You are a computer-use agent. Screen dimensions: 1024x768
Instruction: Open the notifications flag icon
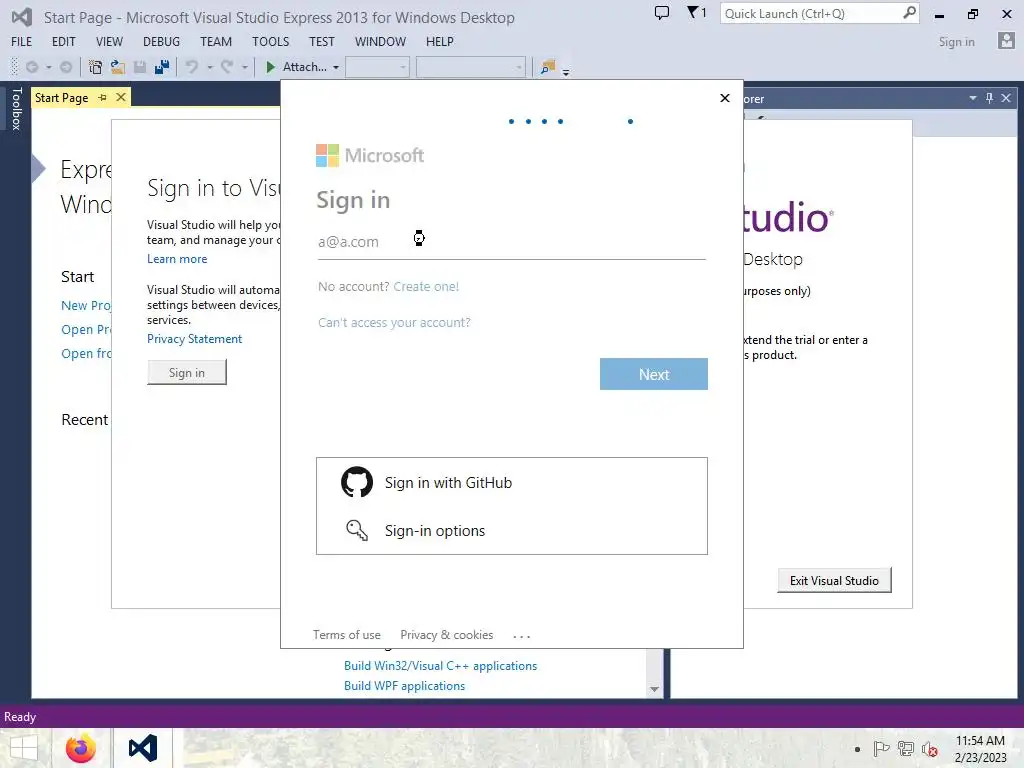click(696, 12)
